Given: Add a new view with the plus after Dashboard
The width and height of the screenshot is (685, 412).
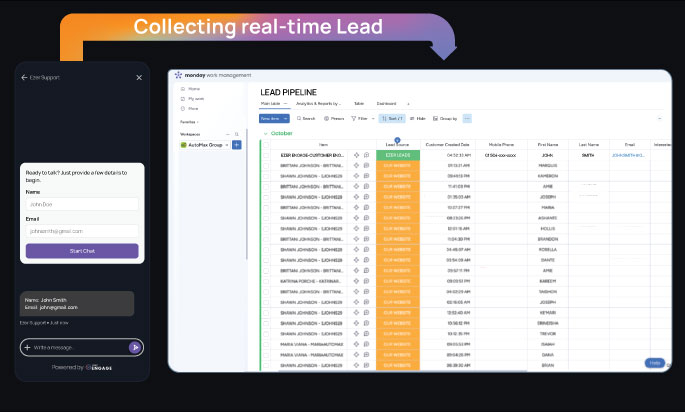Looking at the screenshot, I should coord(408,104).
